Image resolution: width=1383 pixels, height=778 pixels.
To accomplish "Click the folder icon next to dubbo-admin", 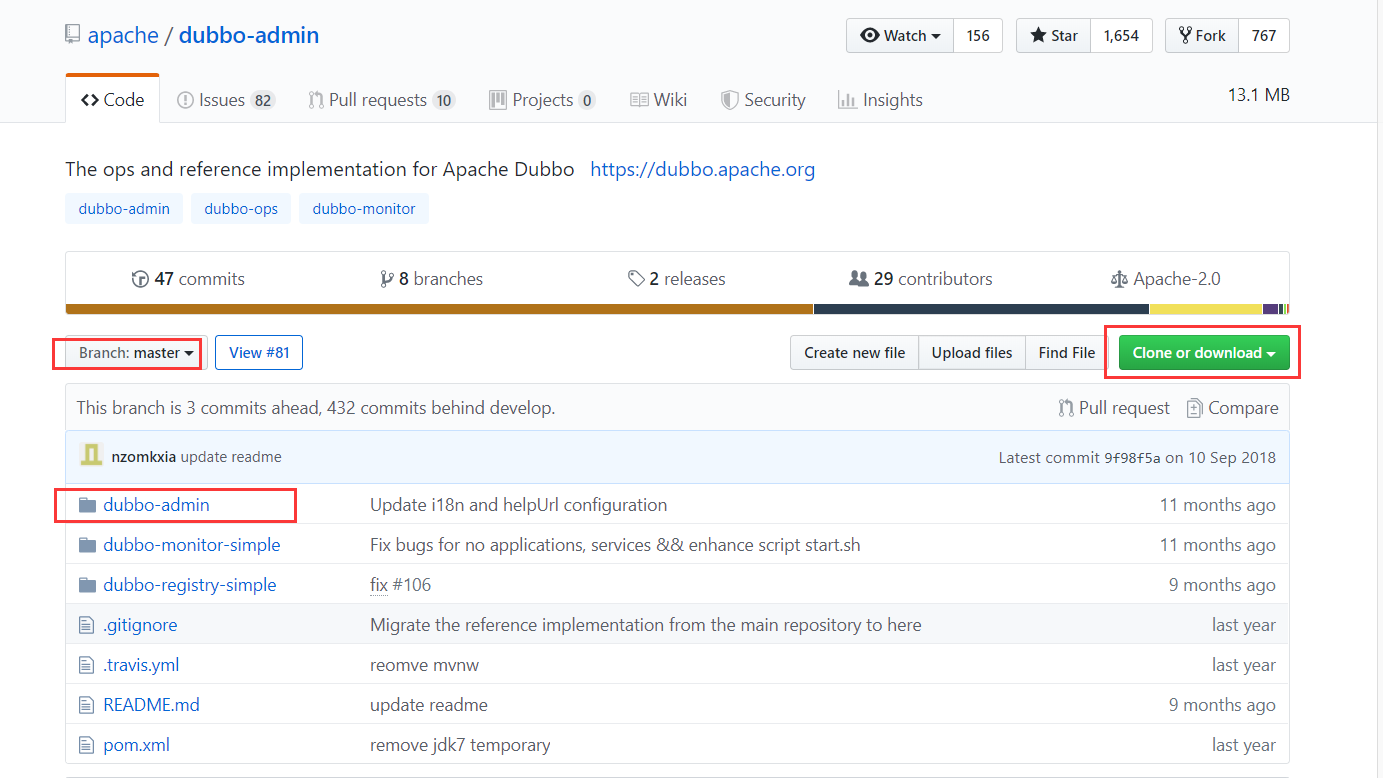I will pyautogui.click(x=87, y=505).
